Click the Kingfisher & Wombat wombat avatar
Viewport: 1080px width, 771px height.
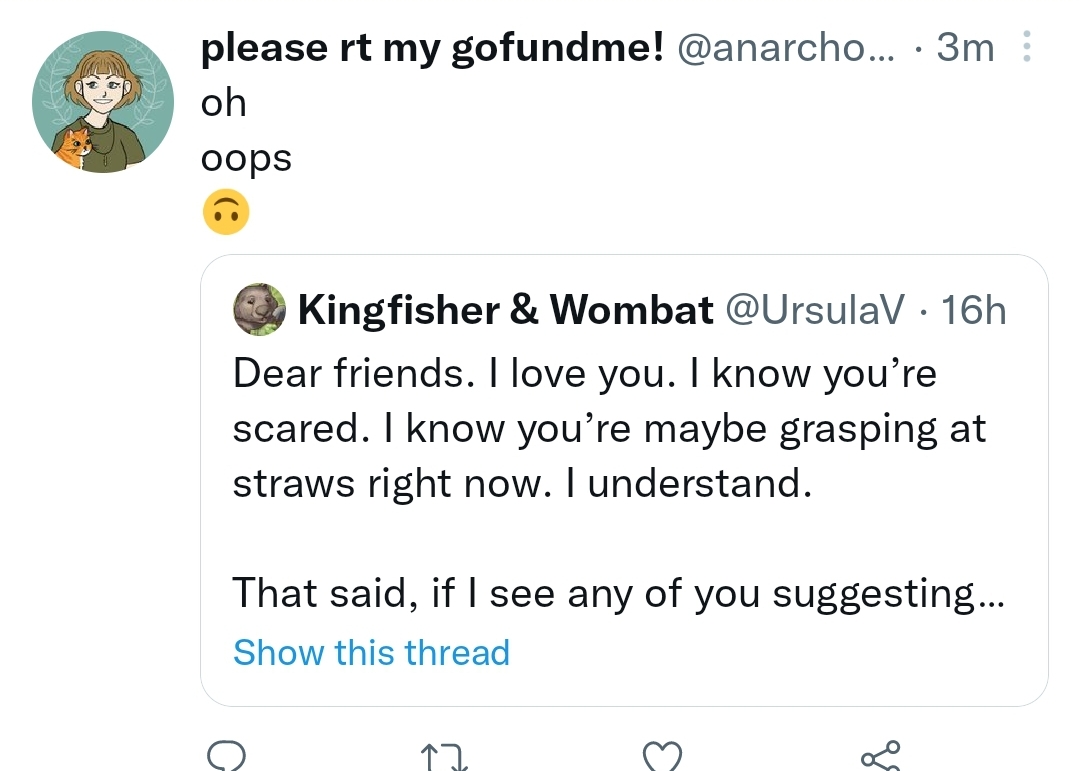[260, 309]
